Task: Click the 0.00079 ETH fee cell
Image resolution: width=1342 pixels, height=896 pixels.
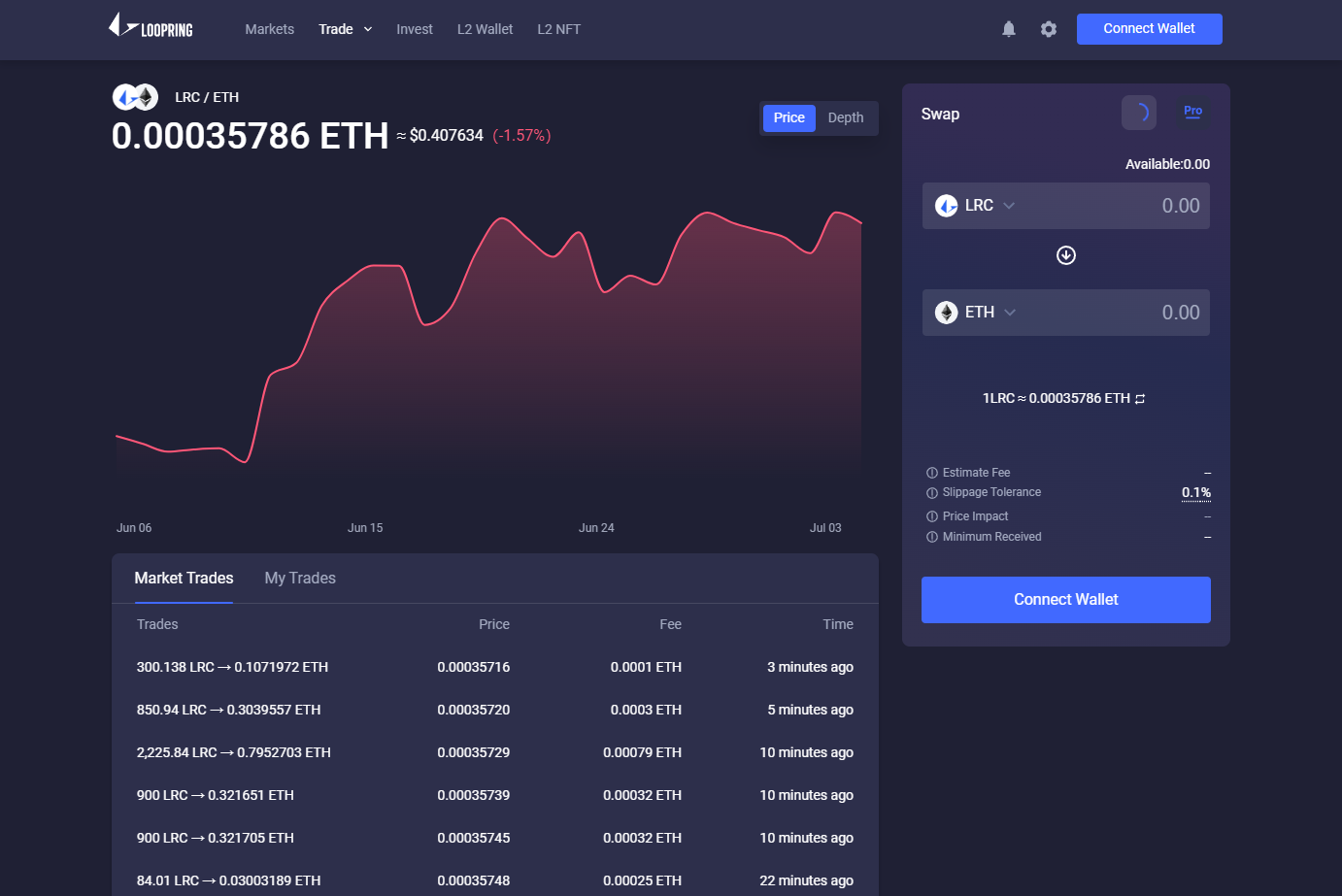Action: point(643,752)
